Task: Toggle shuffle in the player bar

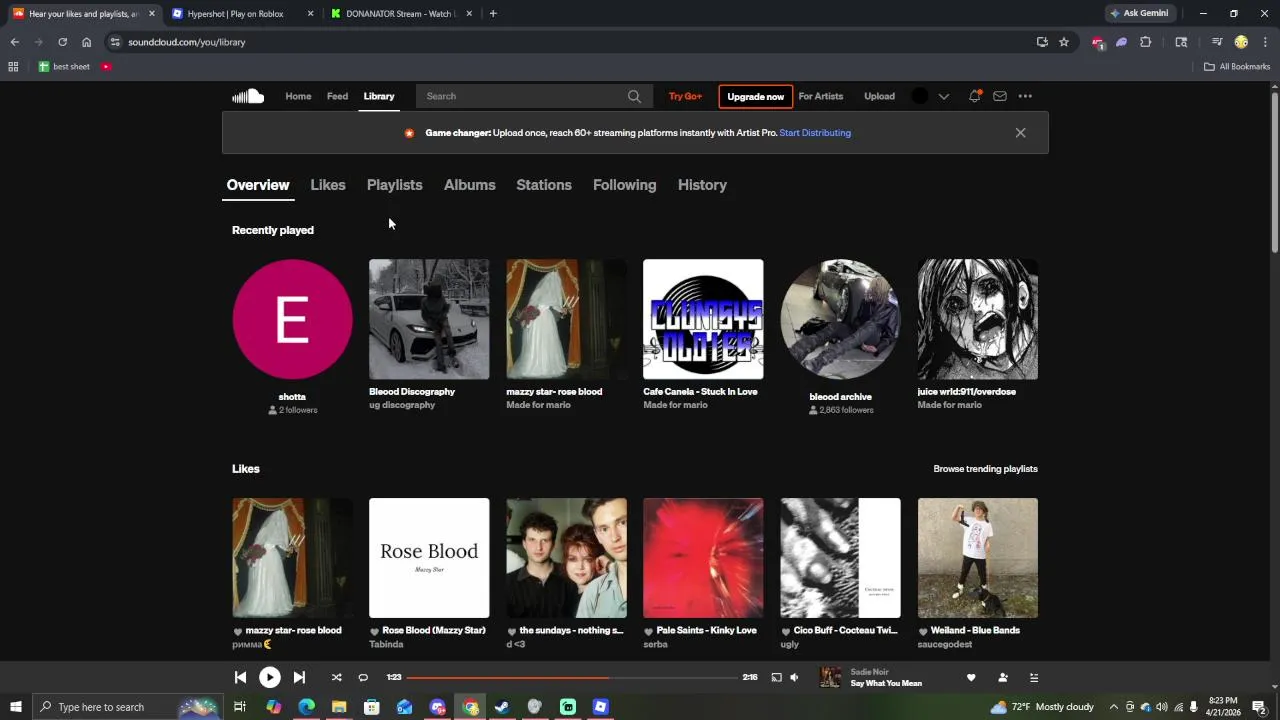Action: 336,677
